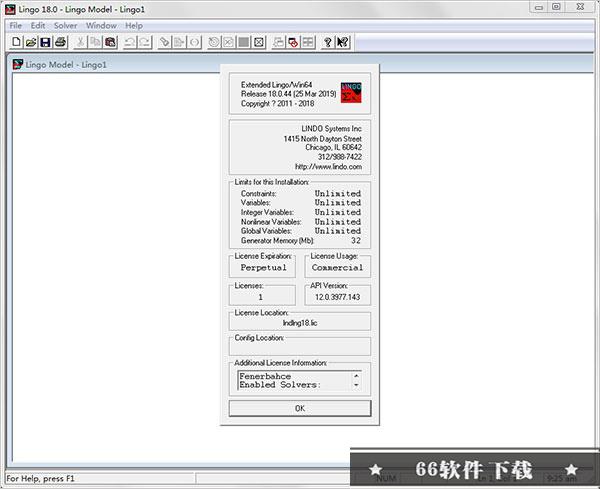Open the Window menu
This screenshot has height=489, width=600.
click(x=101, y=26)
